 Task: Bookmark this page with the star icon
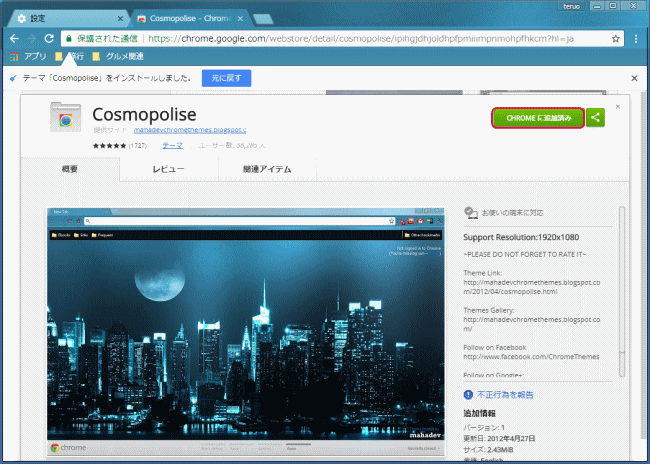(x=616, y=39)
